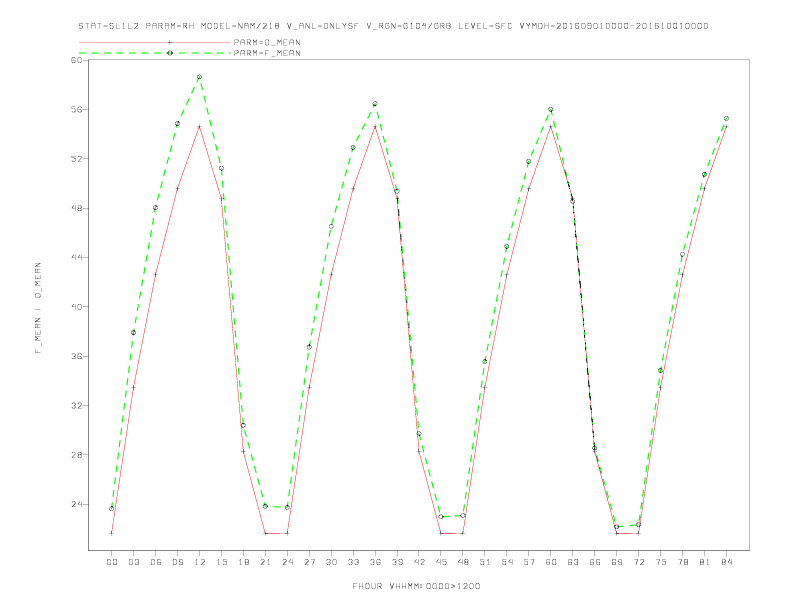Click the 'FHOUR VHHMM: 0000>1200' axis title
The height and width of the screenshot is (612, 792).
click(x=416, y=586)
